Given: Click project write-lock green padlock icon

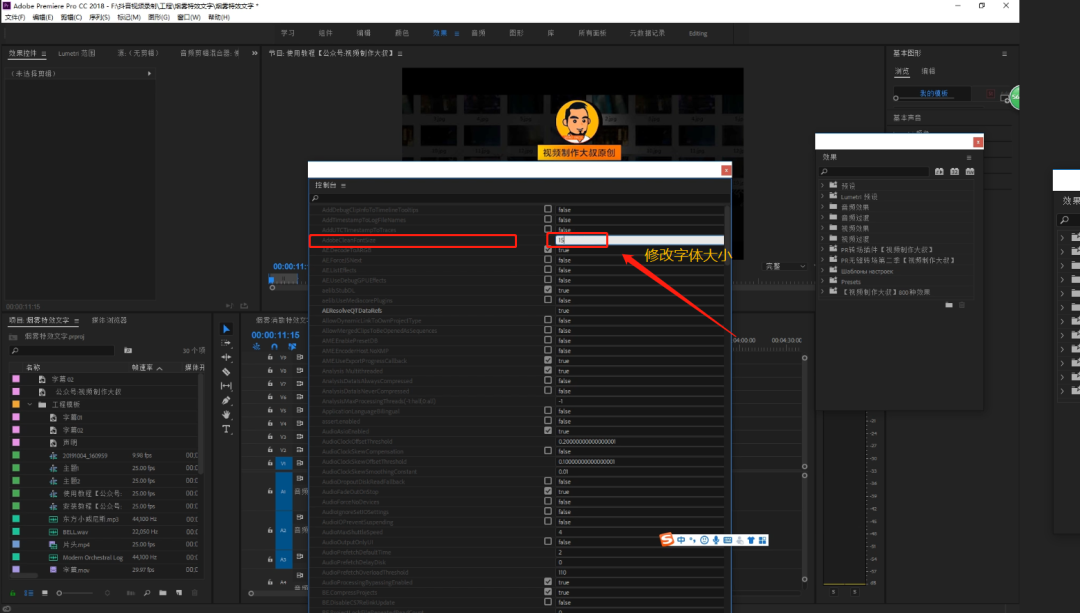Looking at the screenshot, I should click(12, 593).
